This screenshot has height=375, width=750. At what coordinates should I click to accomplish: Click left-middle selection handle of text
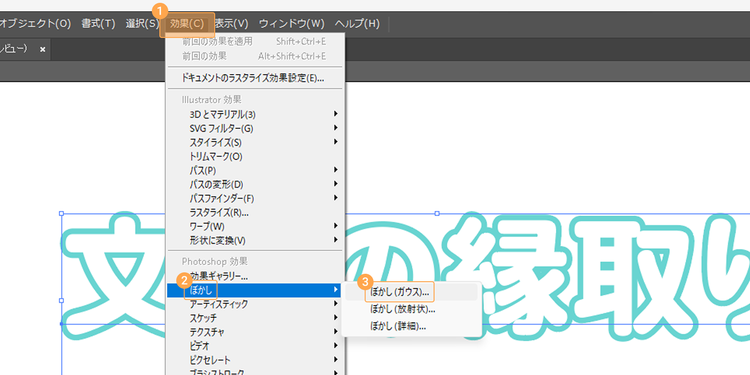61,300
